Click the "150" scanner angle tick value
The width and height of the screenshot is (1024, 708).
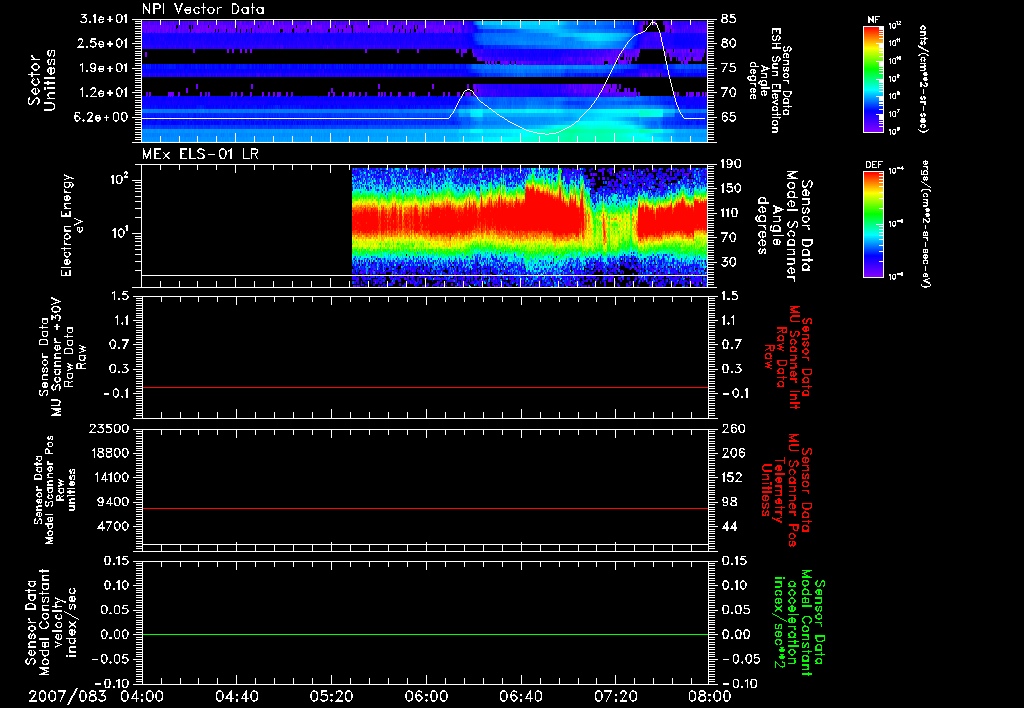733,188
